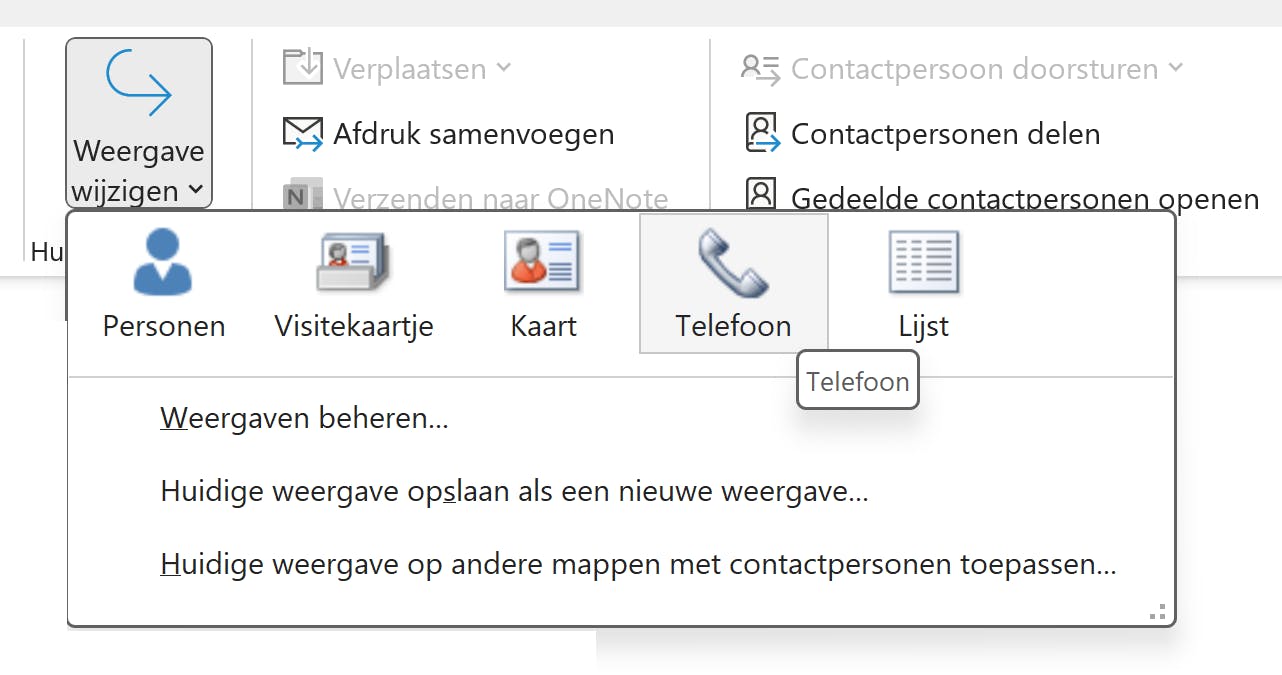The height and width of the screenshot is (675, 1282).
Task: Select Huidige weergave opslaan als een nieuwe weergave
Action: (515, 491)
